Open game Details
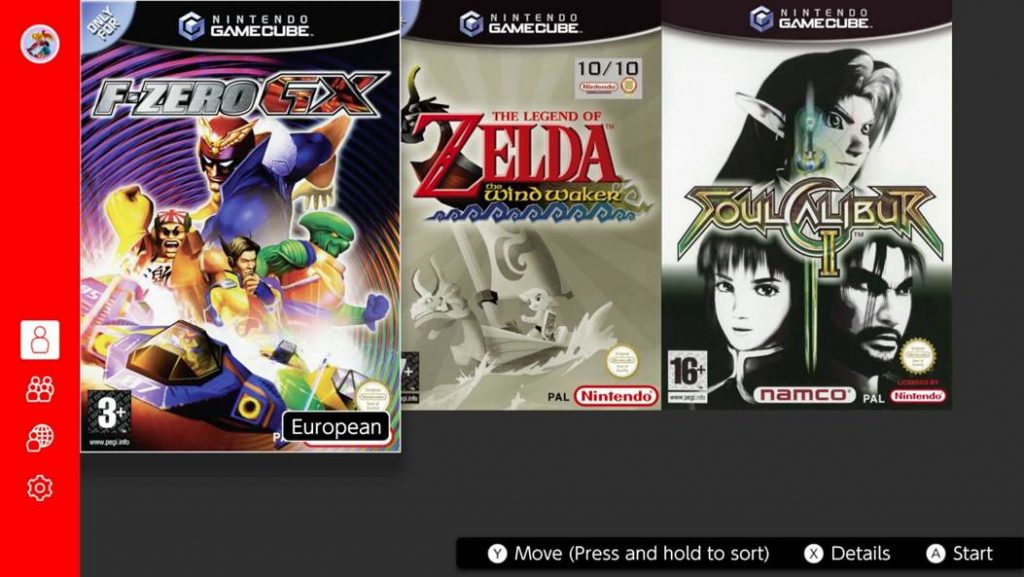This screenshot has width=1024, height=577. pos(860,554)
